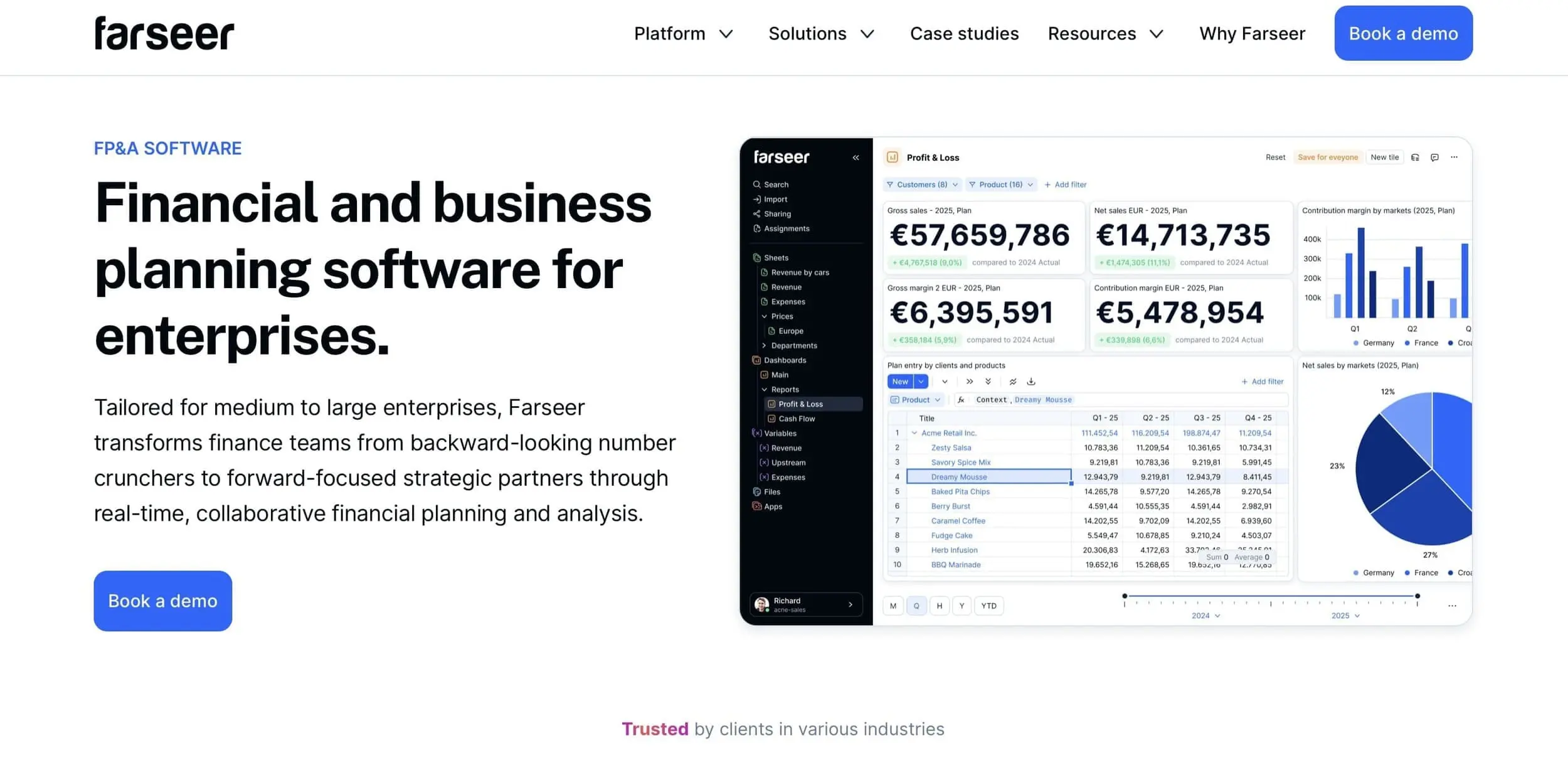This screenshot has width=1568, height=765.
Task: Collapse the sidebar with the double-chevron icon
Action: [856, 157]
